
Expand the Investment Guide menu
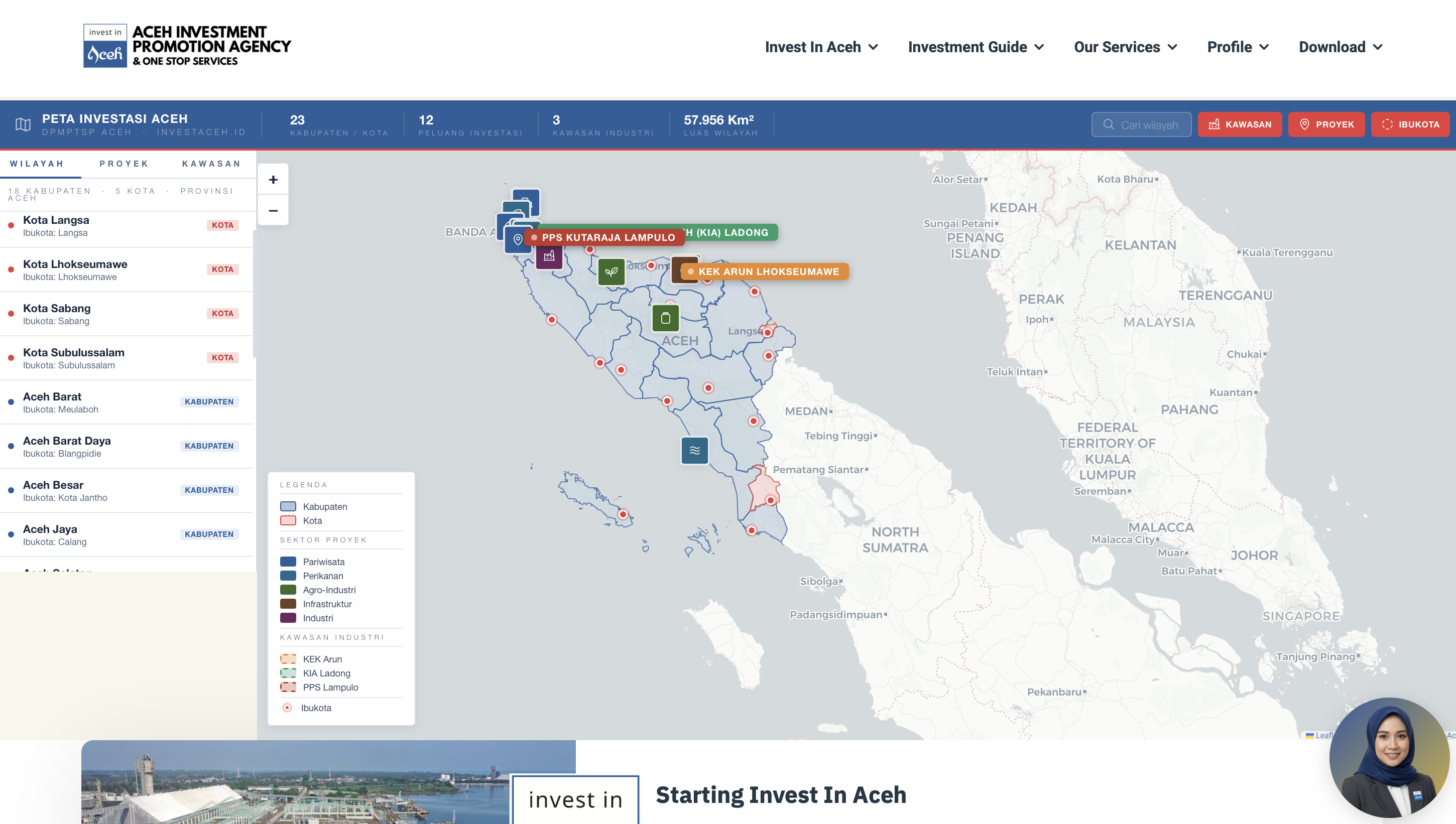(976, 47)
